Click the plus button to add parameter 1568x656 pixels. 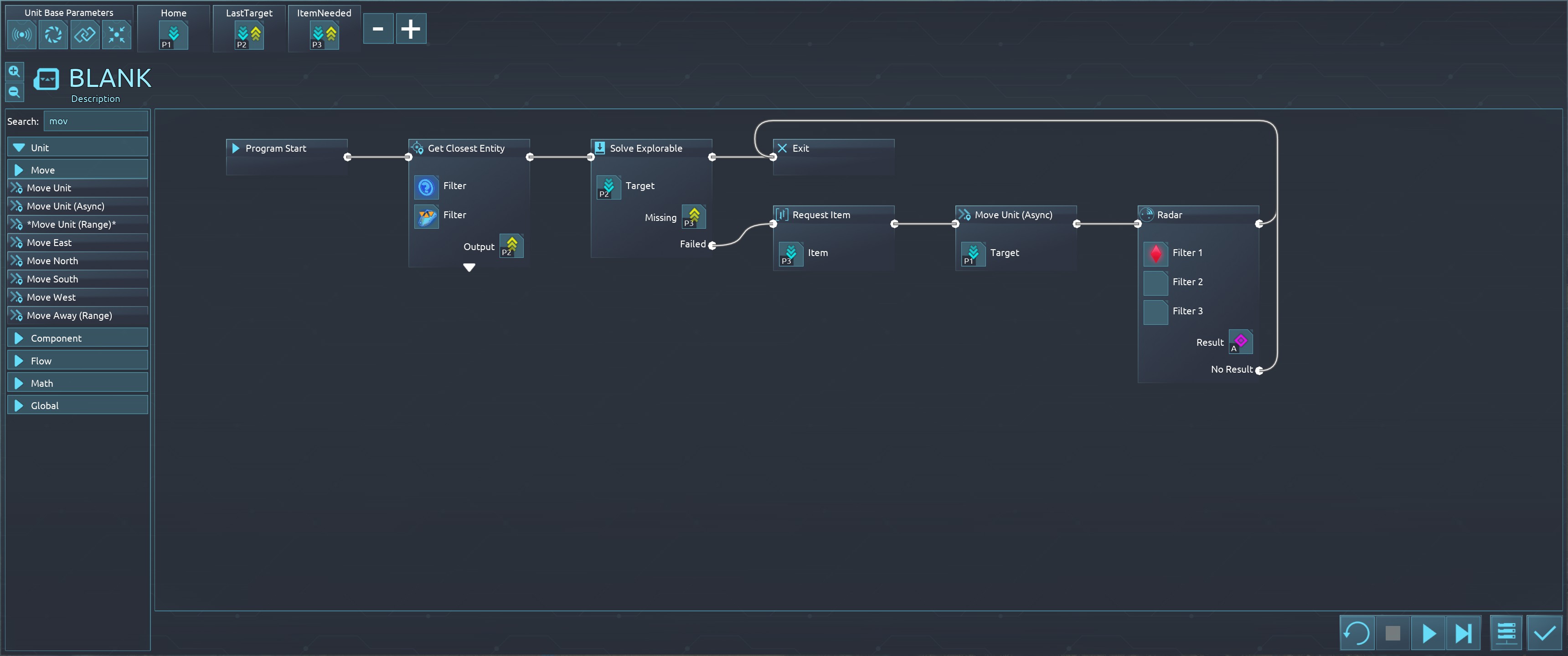click(410, 29)
